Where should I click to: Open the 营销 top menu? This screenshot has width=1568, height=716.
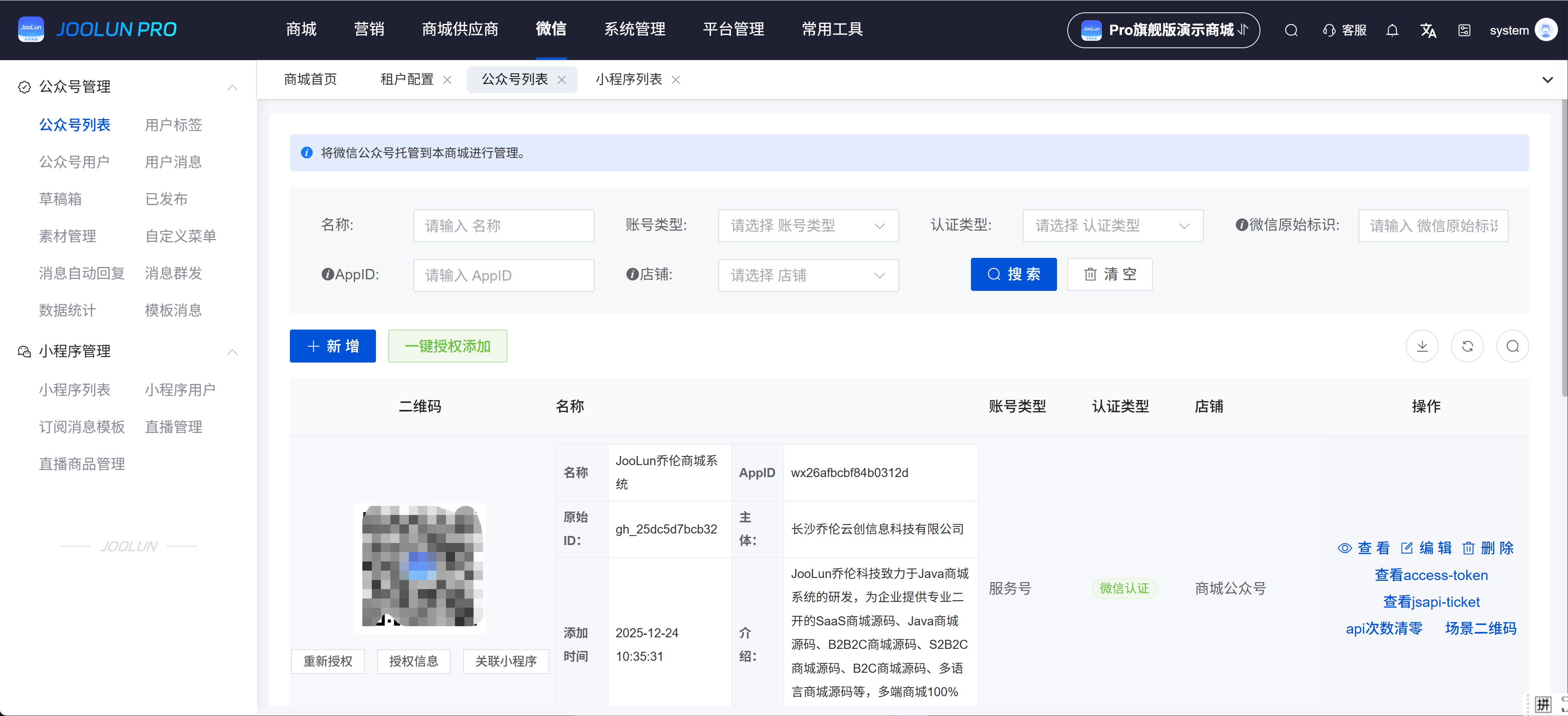[x=369, y=29]
